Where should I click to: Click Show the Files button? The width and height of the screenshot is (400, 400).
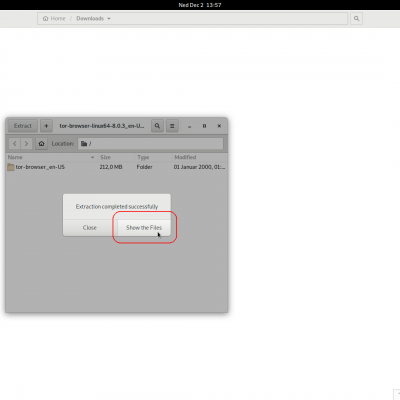coord(144,228)
